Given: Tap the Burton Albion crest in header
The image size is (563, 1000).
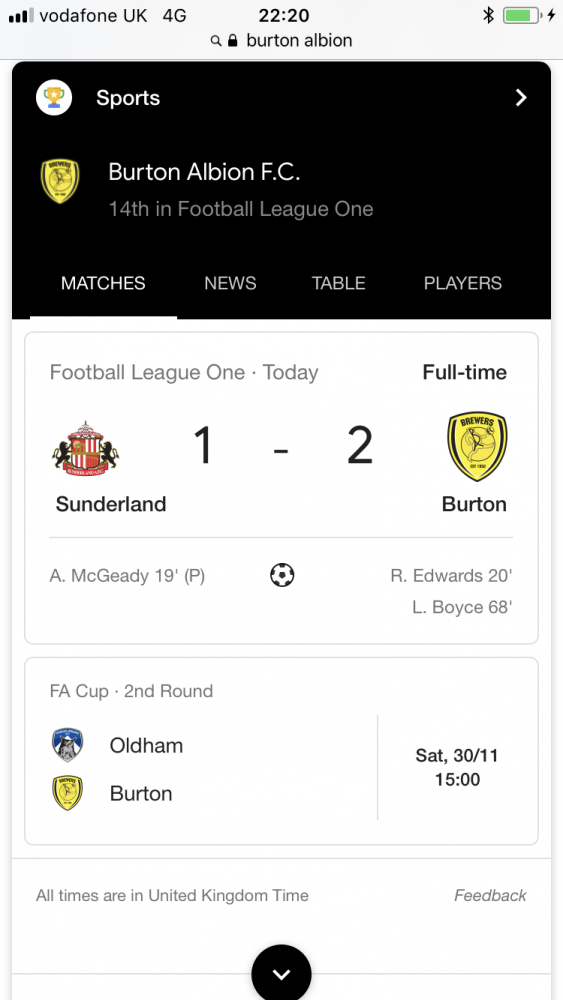Looking at the screenshot, I should click(x=60, y=182).
